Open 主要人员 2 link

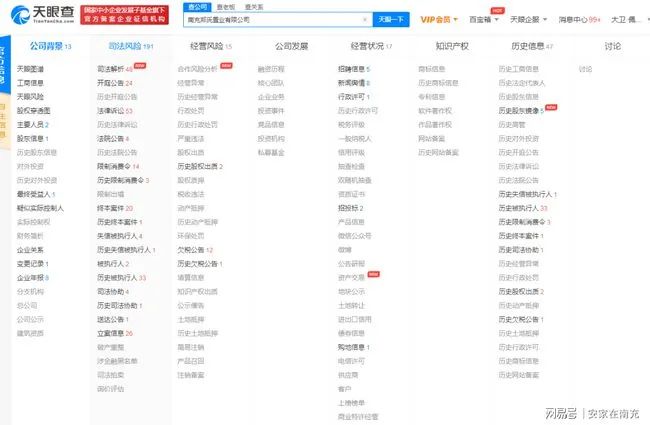(x=33, y=124)
